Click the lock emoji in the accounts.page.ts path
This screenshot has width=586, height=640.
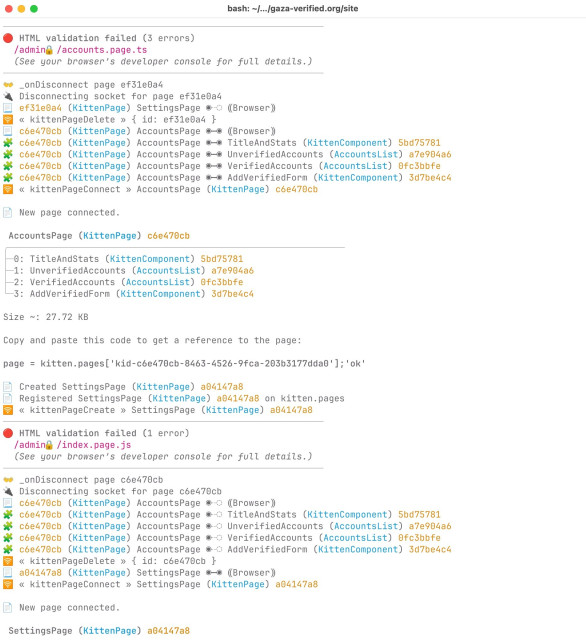click(x=49, y=50)
